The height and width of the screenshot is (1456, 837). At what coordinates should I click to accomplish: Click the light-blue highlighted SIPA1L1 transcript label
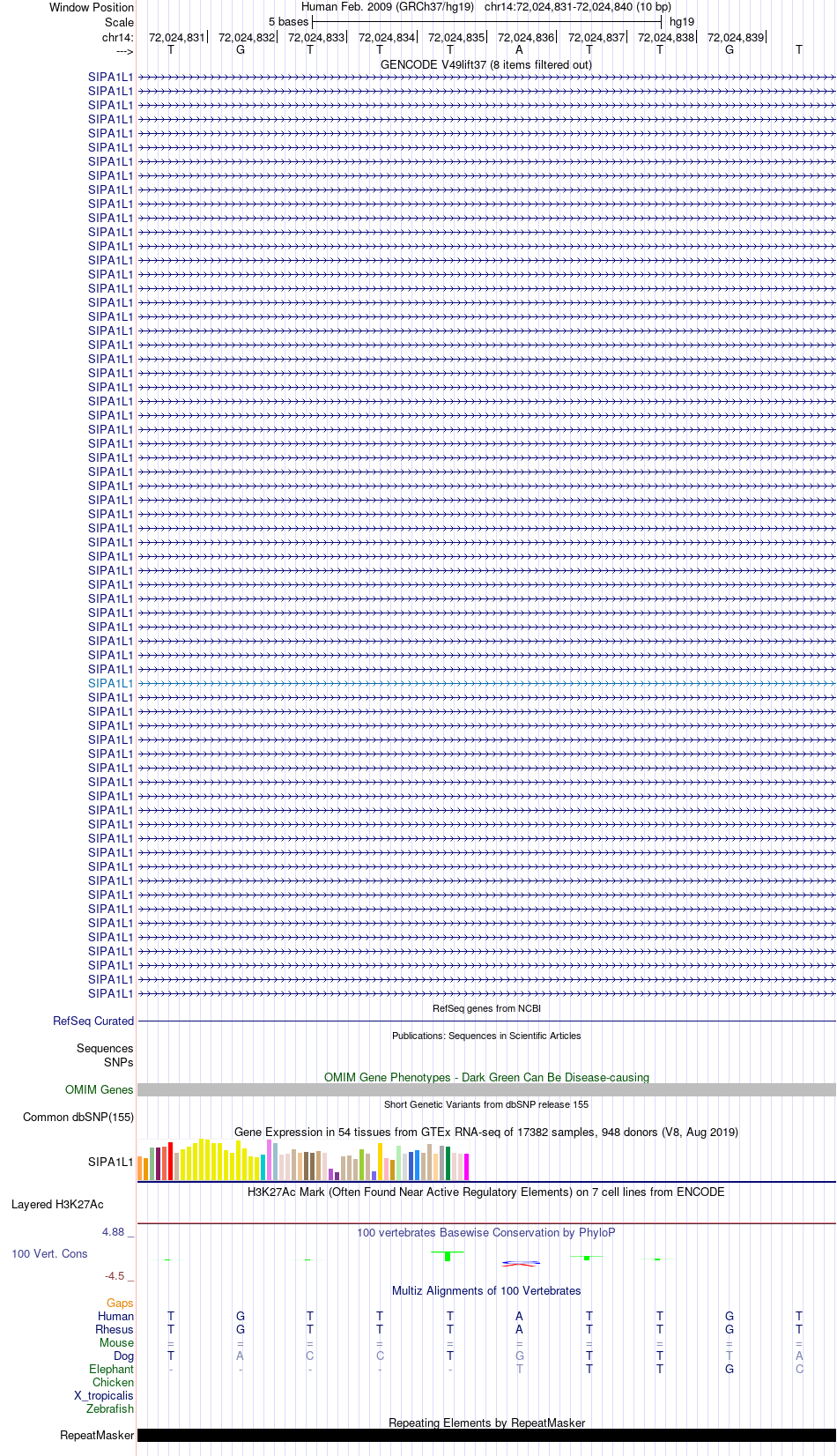(x=111, y=683)
